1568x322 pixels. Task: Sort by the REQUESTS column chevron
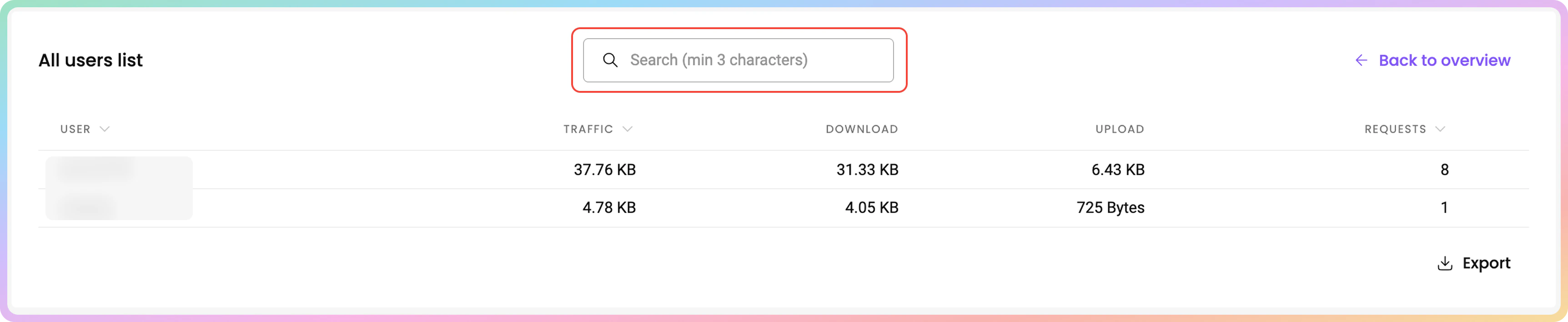(1440, 129)
